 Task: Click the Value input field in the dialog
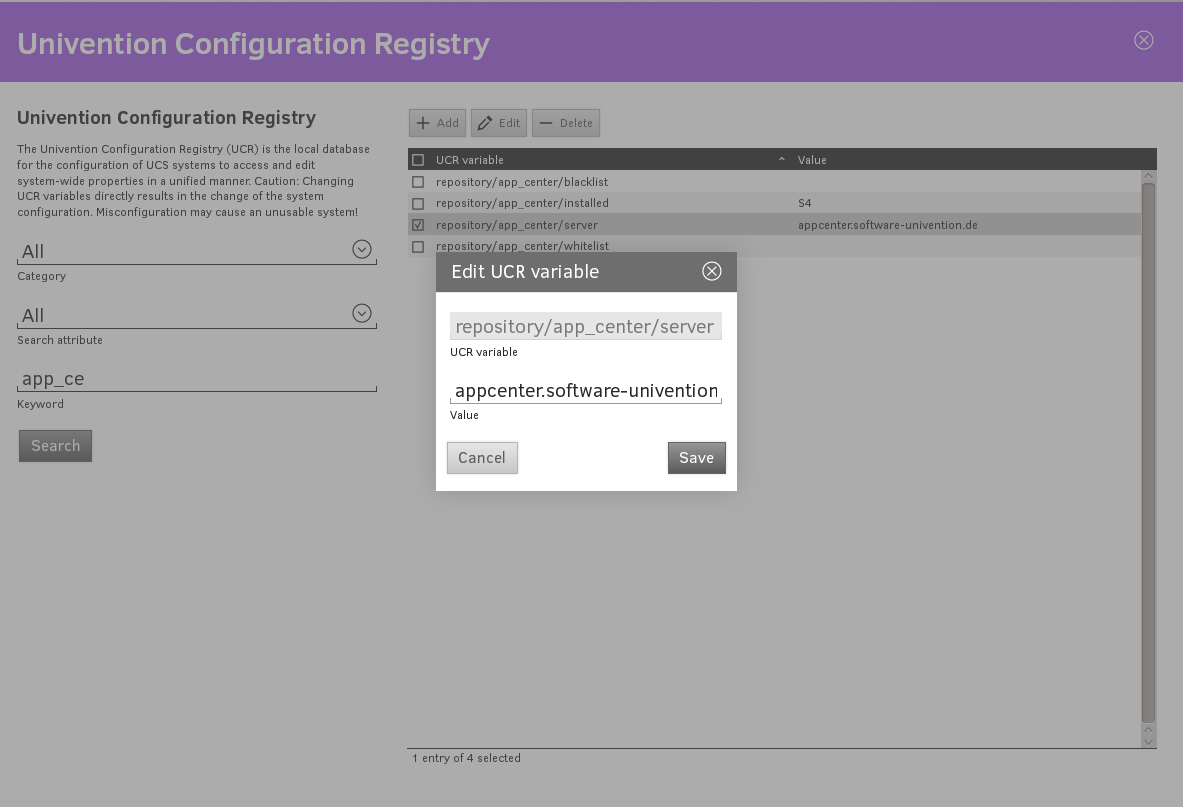pos(585,390)
